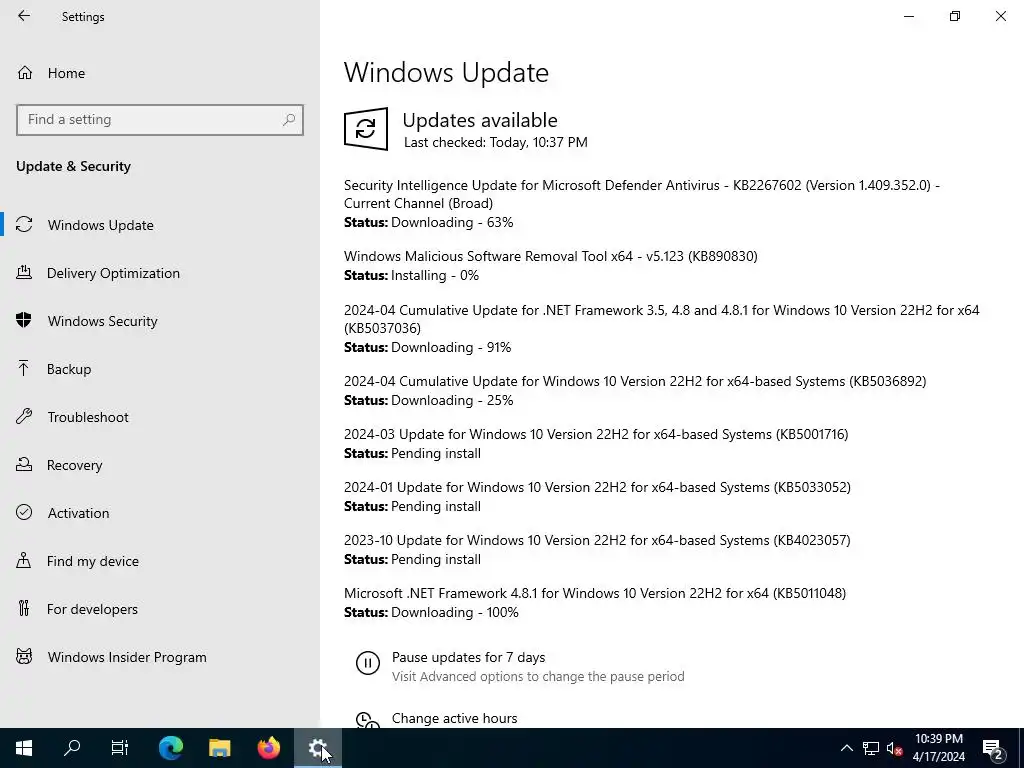The width and height of the screenshot is (1024, 768).
Task: Click the search magnifier in Find a setting
Action: 289,120
